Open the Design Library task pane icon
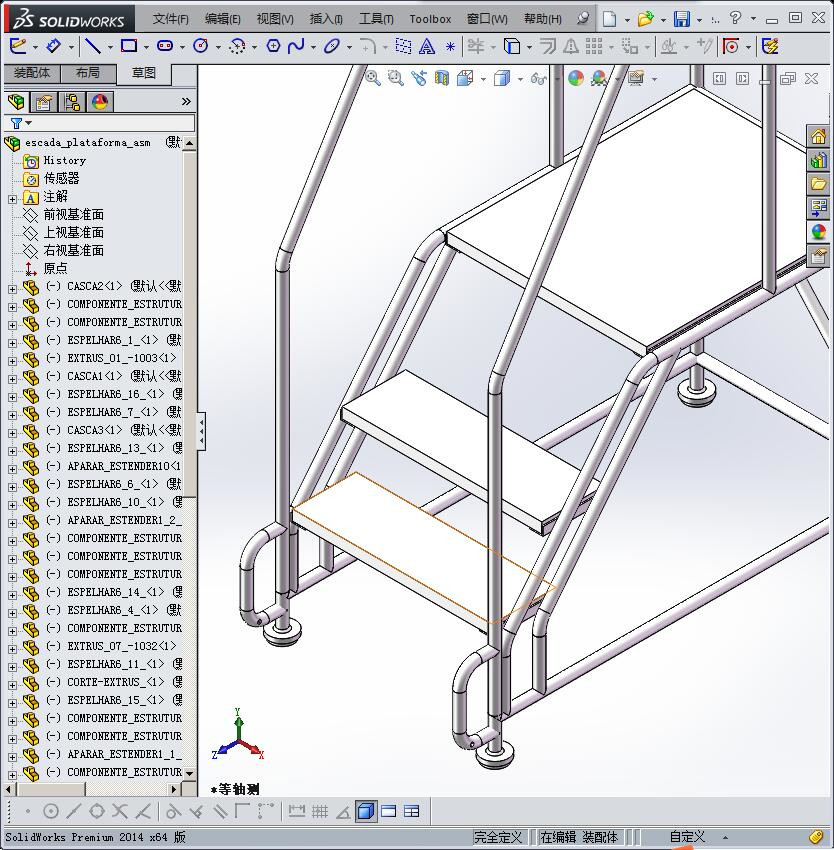The image size is (834, 850). pyautogui.click(x=818, y=160)
